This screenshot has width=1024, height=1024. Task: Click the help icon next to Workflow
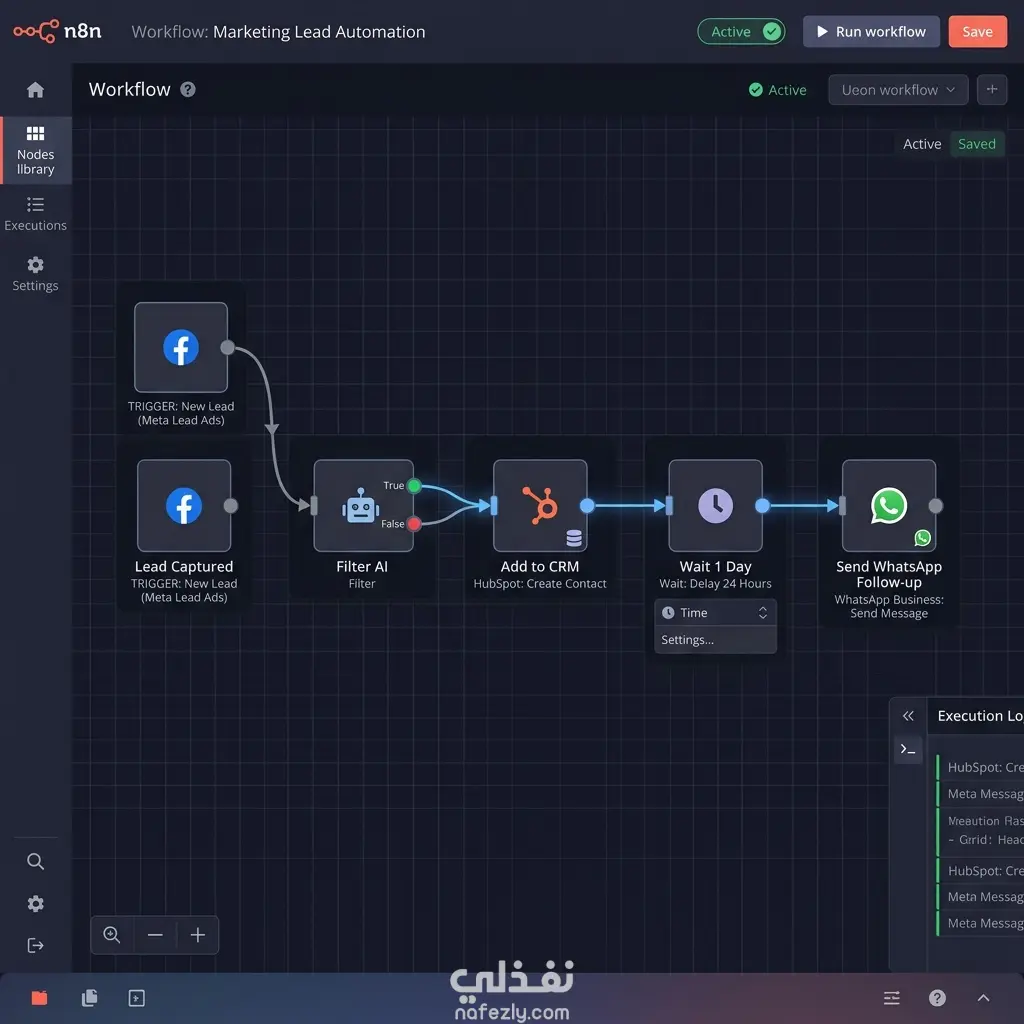(188, 89)
